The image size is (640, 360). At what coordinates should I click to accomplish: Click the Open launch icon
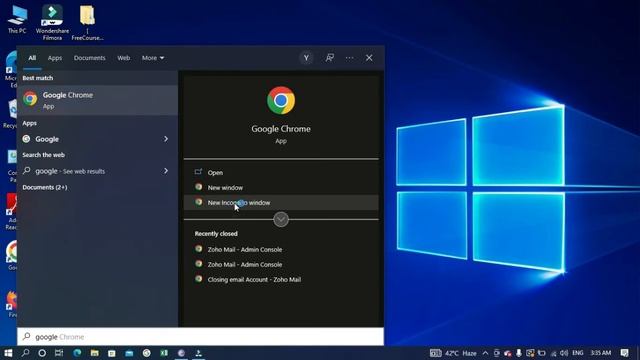[x=198, y=172]
